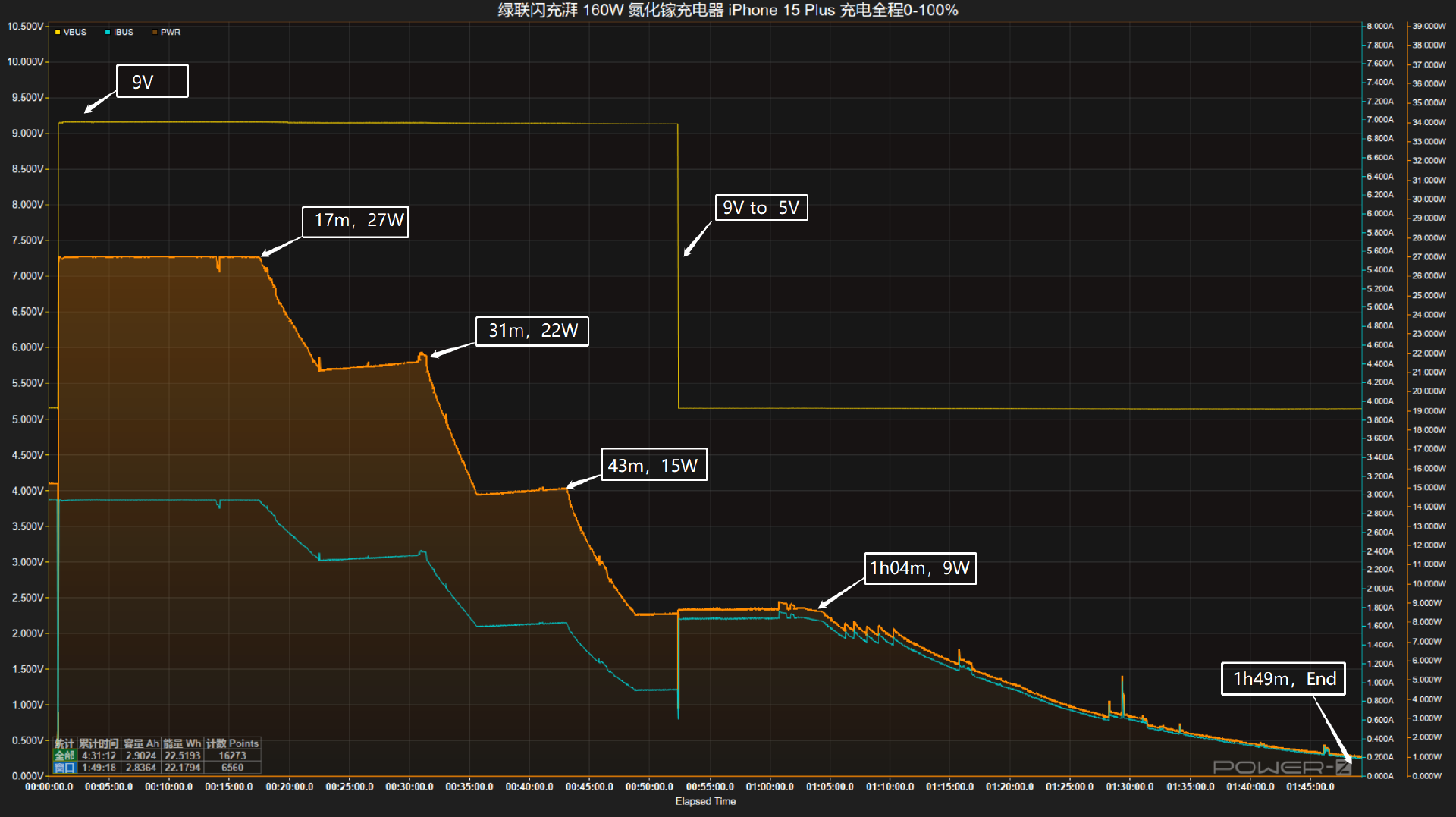The height and width of the screenshot is (817, 1456).
Task: Click the 00:00:00.0 time axis label
Action: 49,787
